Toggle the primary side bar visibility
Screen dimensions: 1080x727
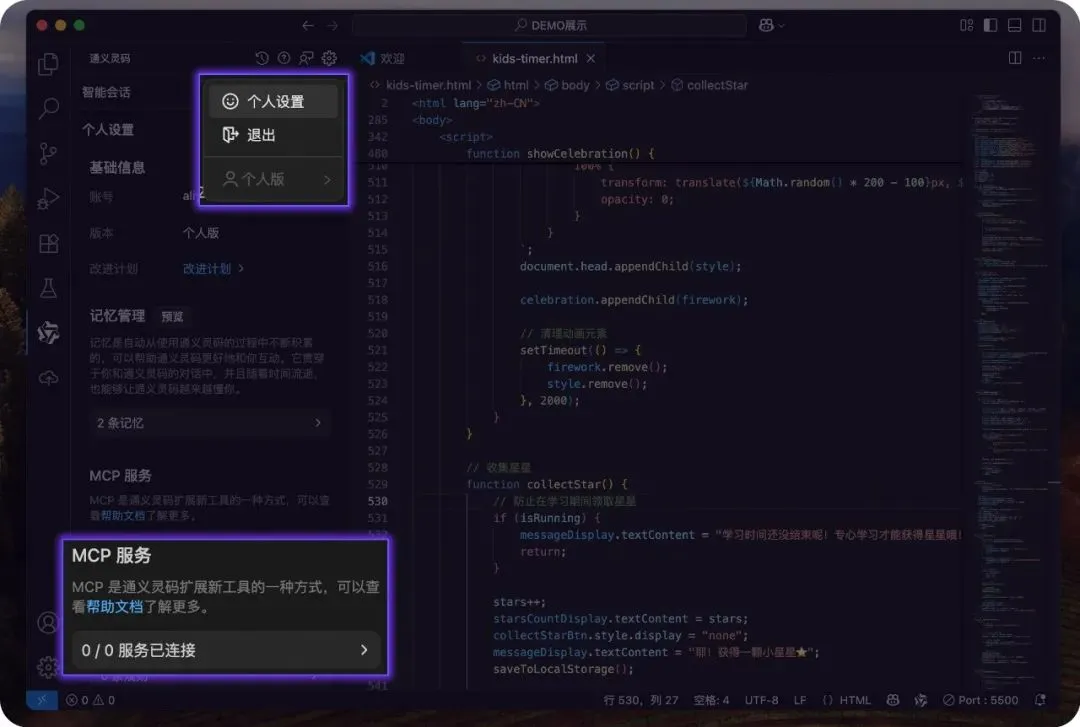point(990,25)
